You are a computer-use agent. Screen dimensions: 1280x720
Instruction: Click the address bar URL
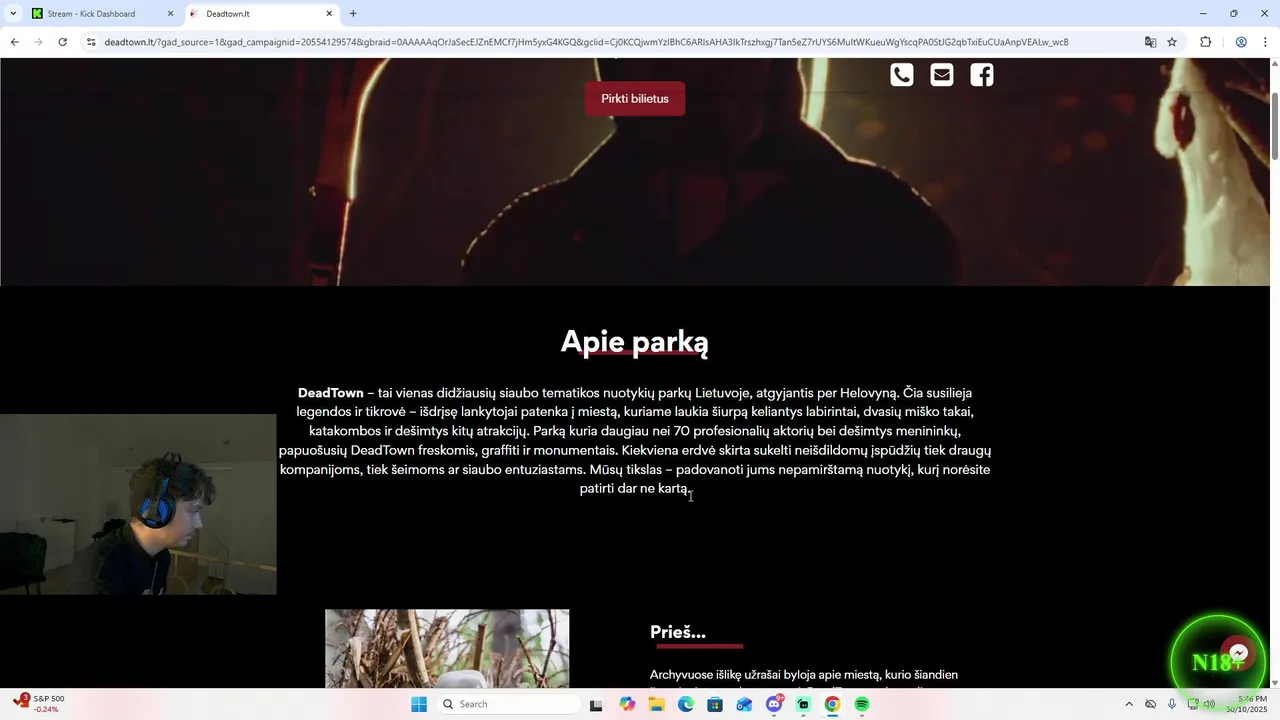(x=586, y=42)
